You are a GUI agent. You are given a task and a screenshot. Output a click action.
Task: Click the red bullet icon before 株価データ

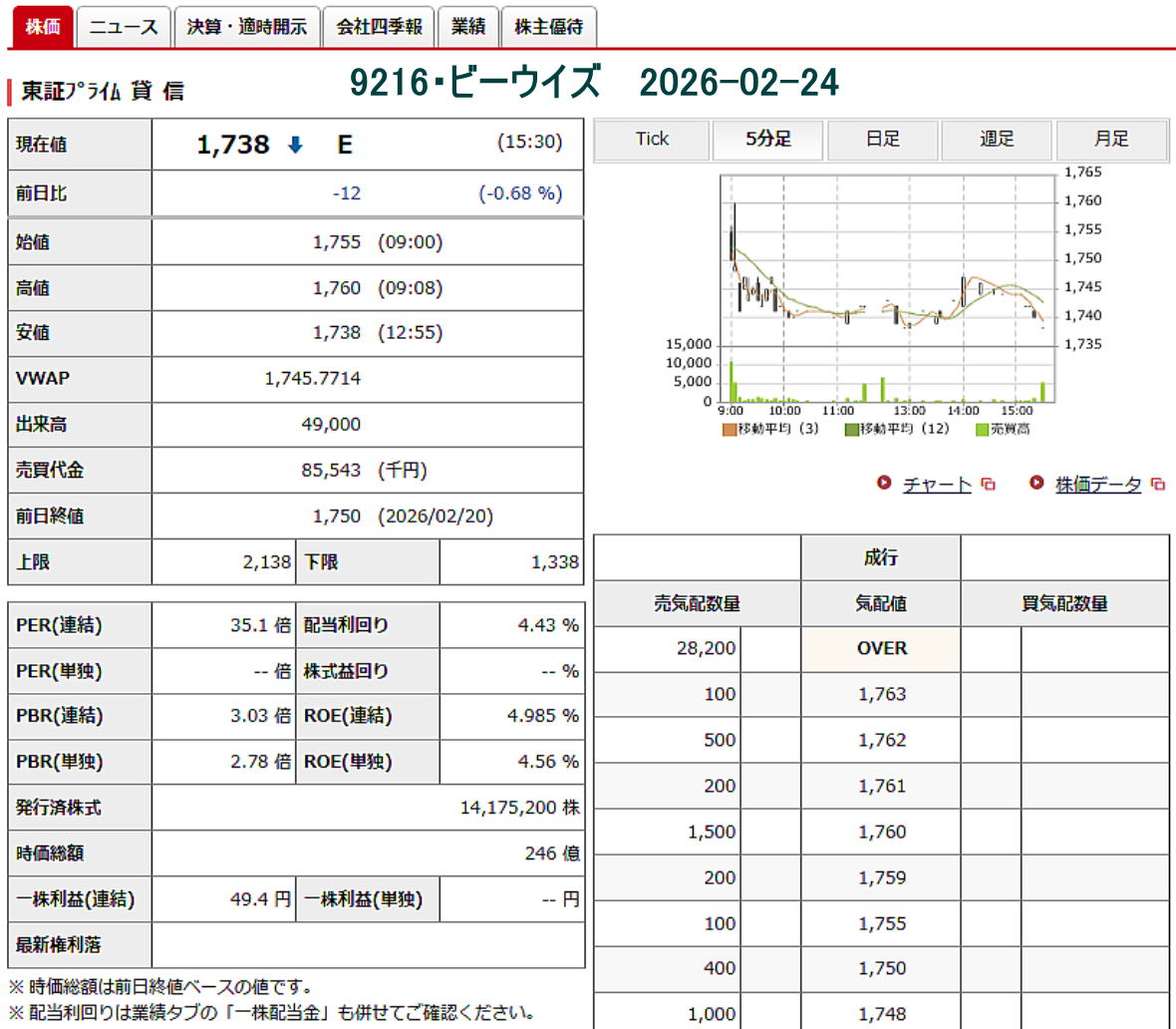(x=1036, y=484)
